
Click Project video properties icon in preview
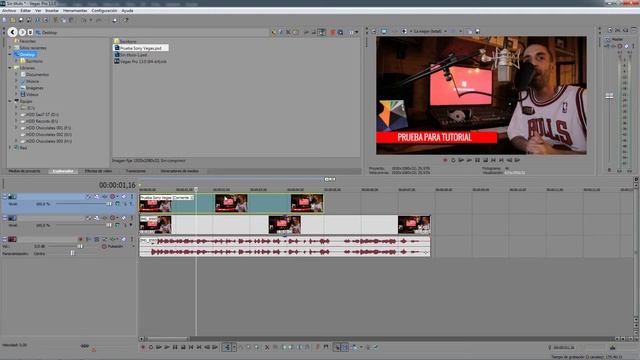(373, 31)
